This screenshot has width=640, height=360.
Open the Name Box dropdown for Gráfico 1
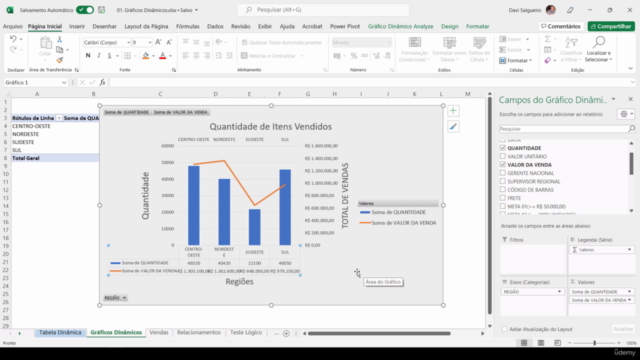click(x=64, y=82)
